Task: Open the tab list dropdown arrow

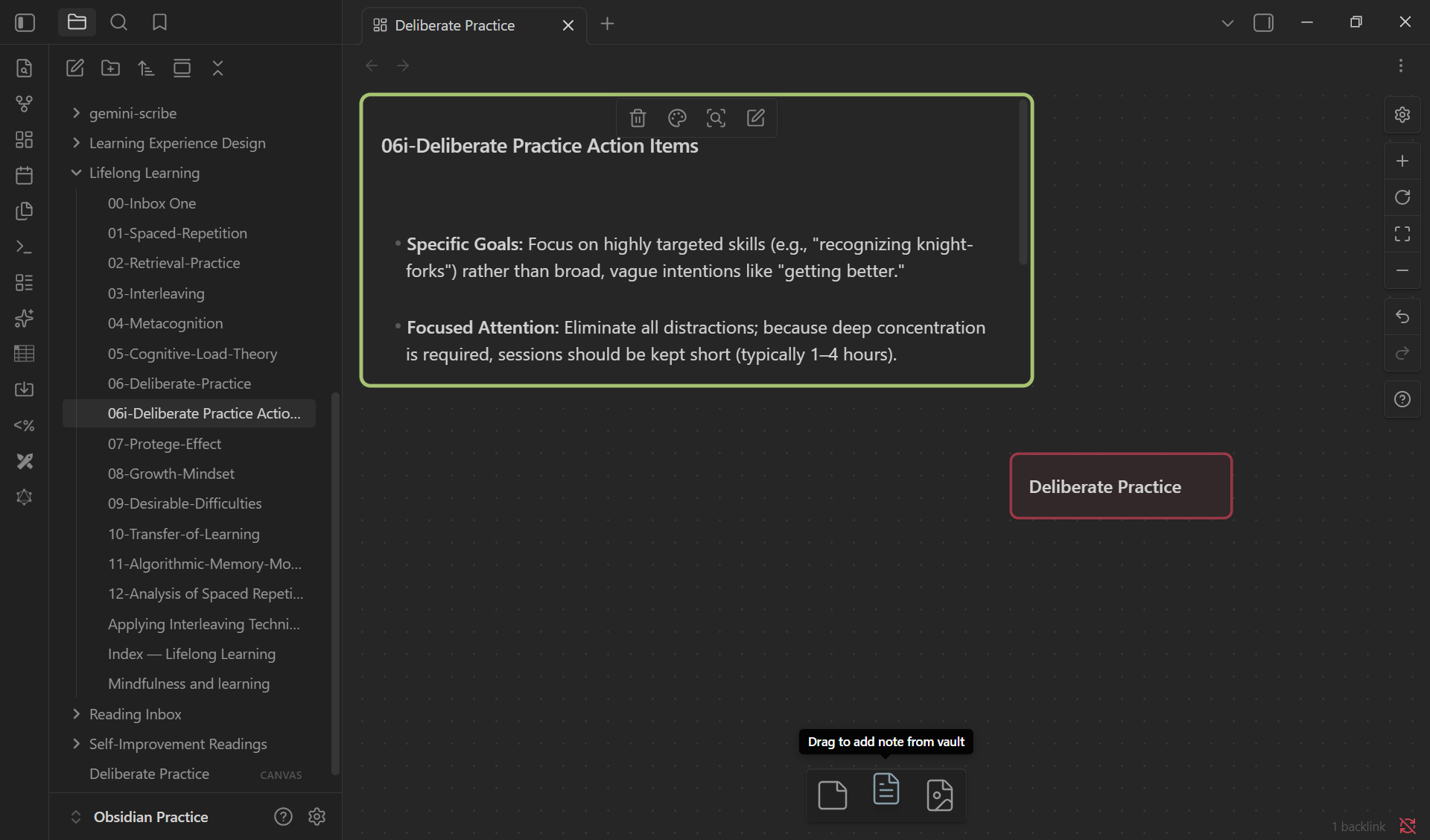Action: click(1227, 23)
